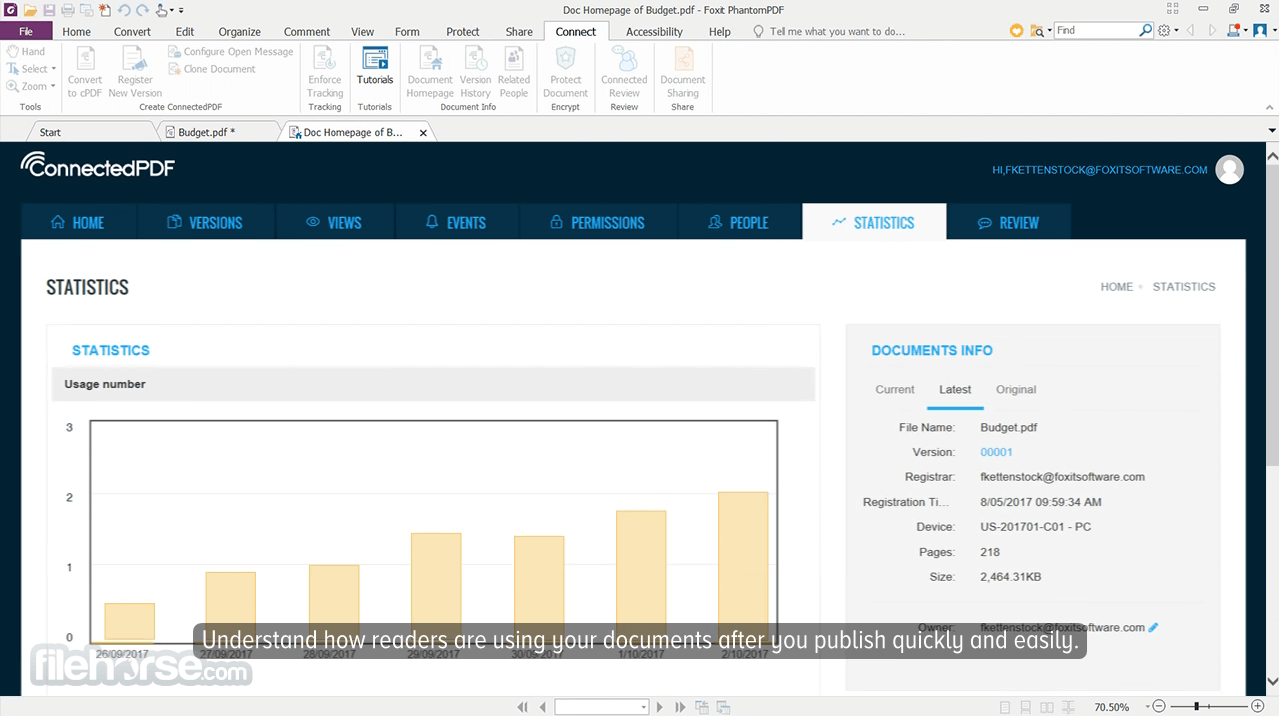Close the Doc Homepage of Budget tab
The image size is (1279, 716).
coord(423,132)
